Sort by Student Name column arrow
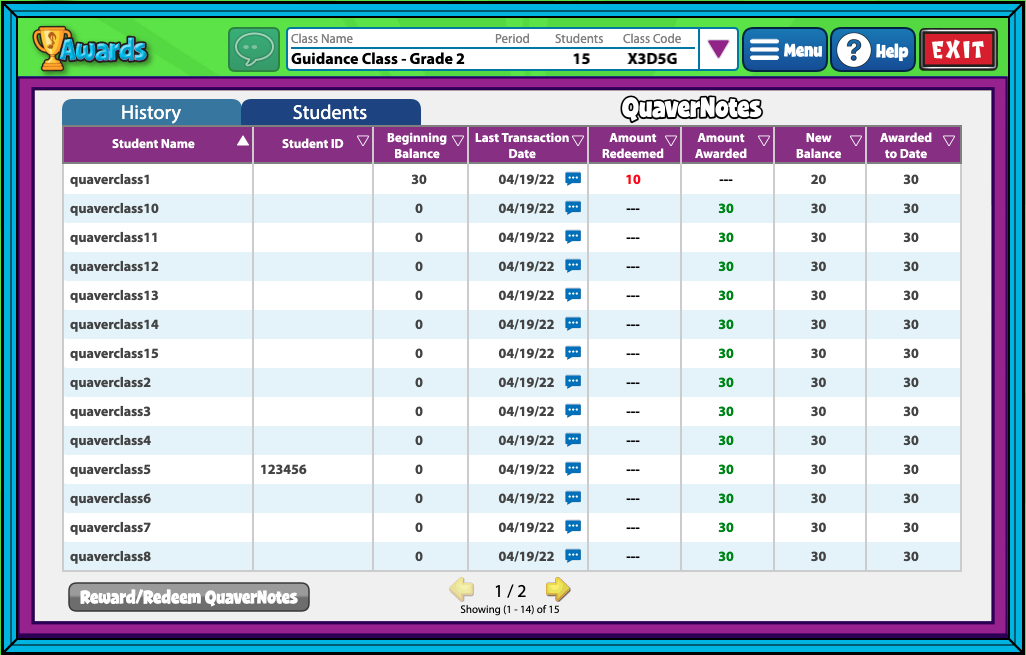Viewport: 1026px width, 655px height. click(x=243, y=141)
